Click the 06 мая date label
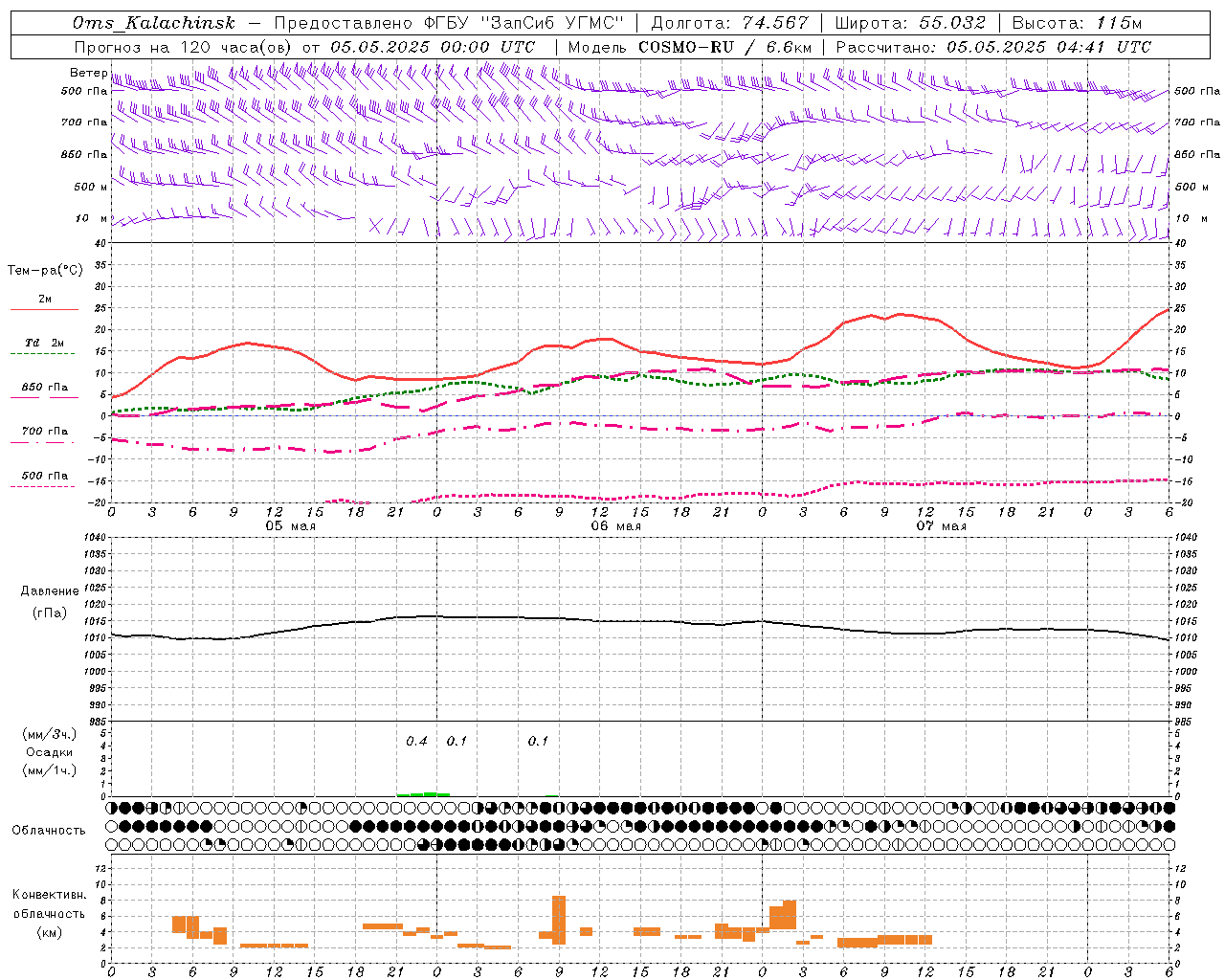The height and width of the screenshot is (980, 1225). click(616, 526)
